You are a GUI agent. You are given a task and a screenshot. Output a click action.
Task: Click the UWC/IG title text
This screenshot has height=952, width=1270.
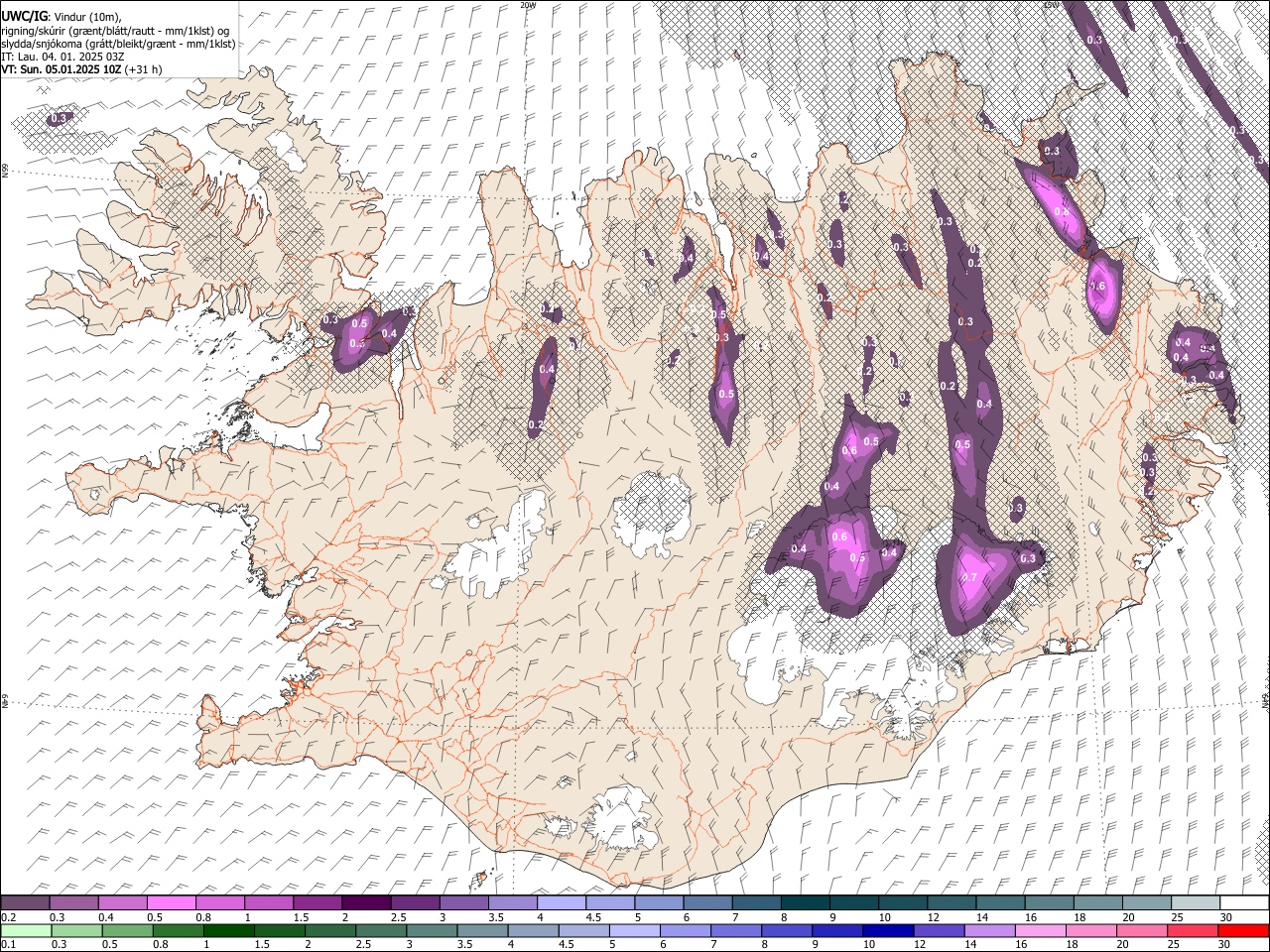24,17
